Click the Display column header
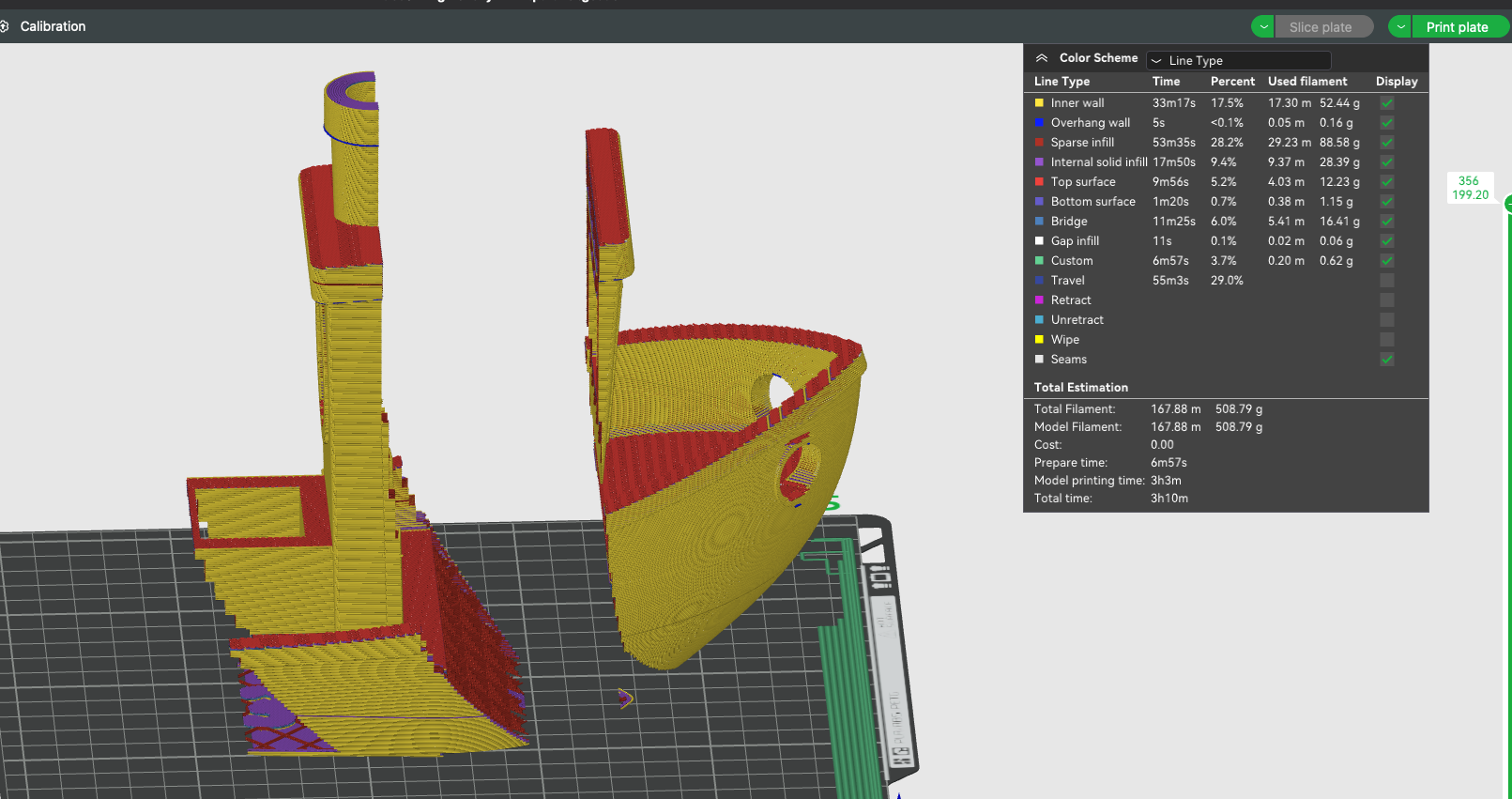Viewport: 1512px width, 799px height. (x=1397, y=82)
